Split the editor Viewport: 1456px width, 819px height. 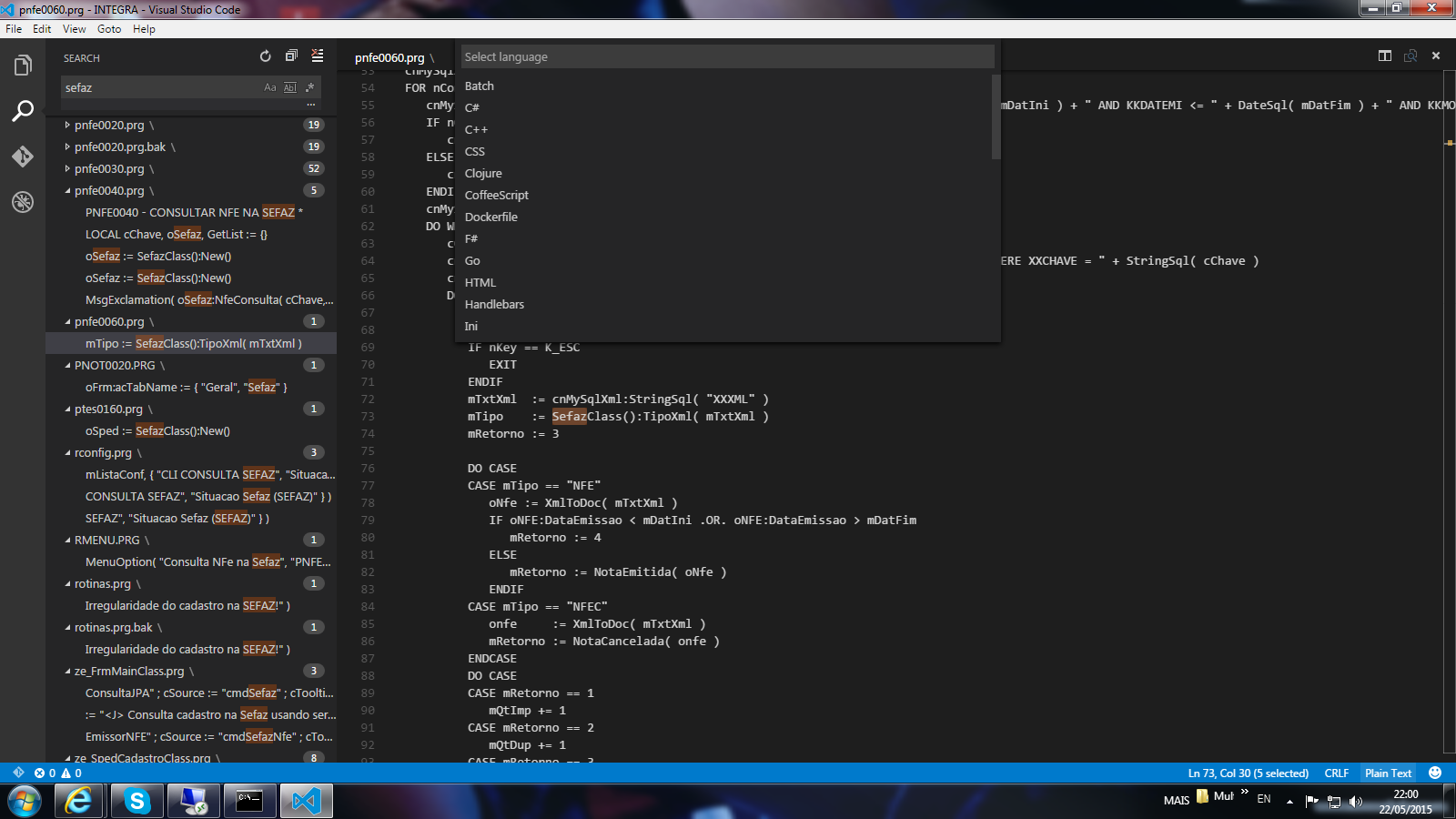point(1384,56)
